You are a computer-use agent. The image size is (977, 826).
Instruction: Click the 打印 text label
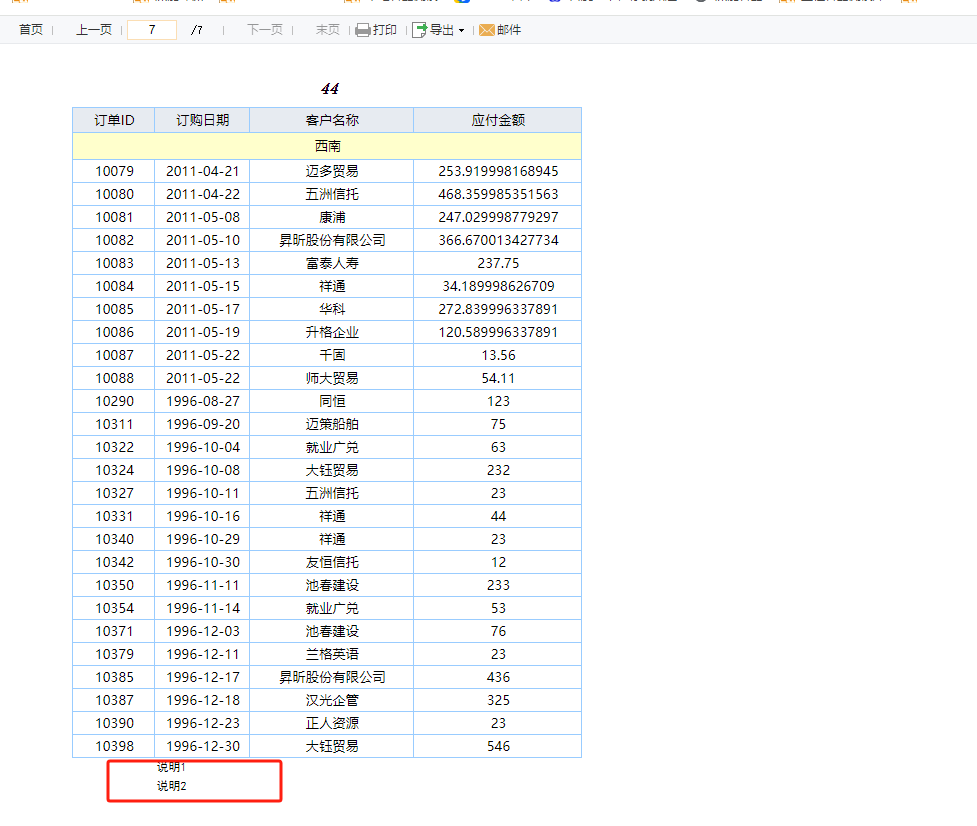coord(384,30)
